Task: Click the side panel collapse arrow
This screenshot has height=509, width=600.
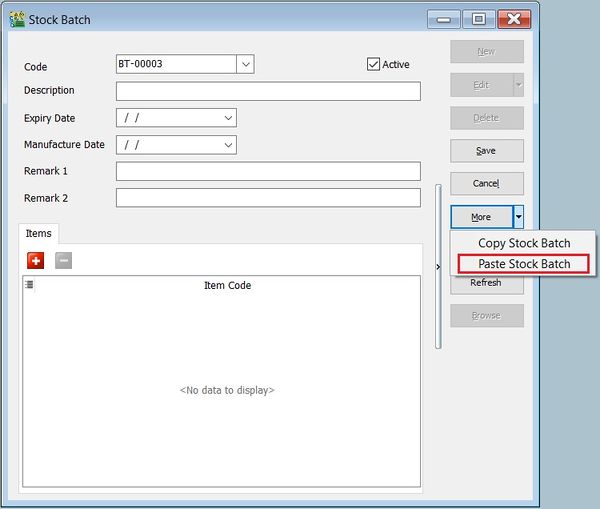Action: (x=438, y=266)
